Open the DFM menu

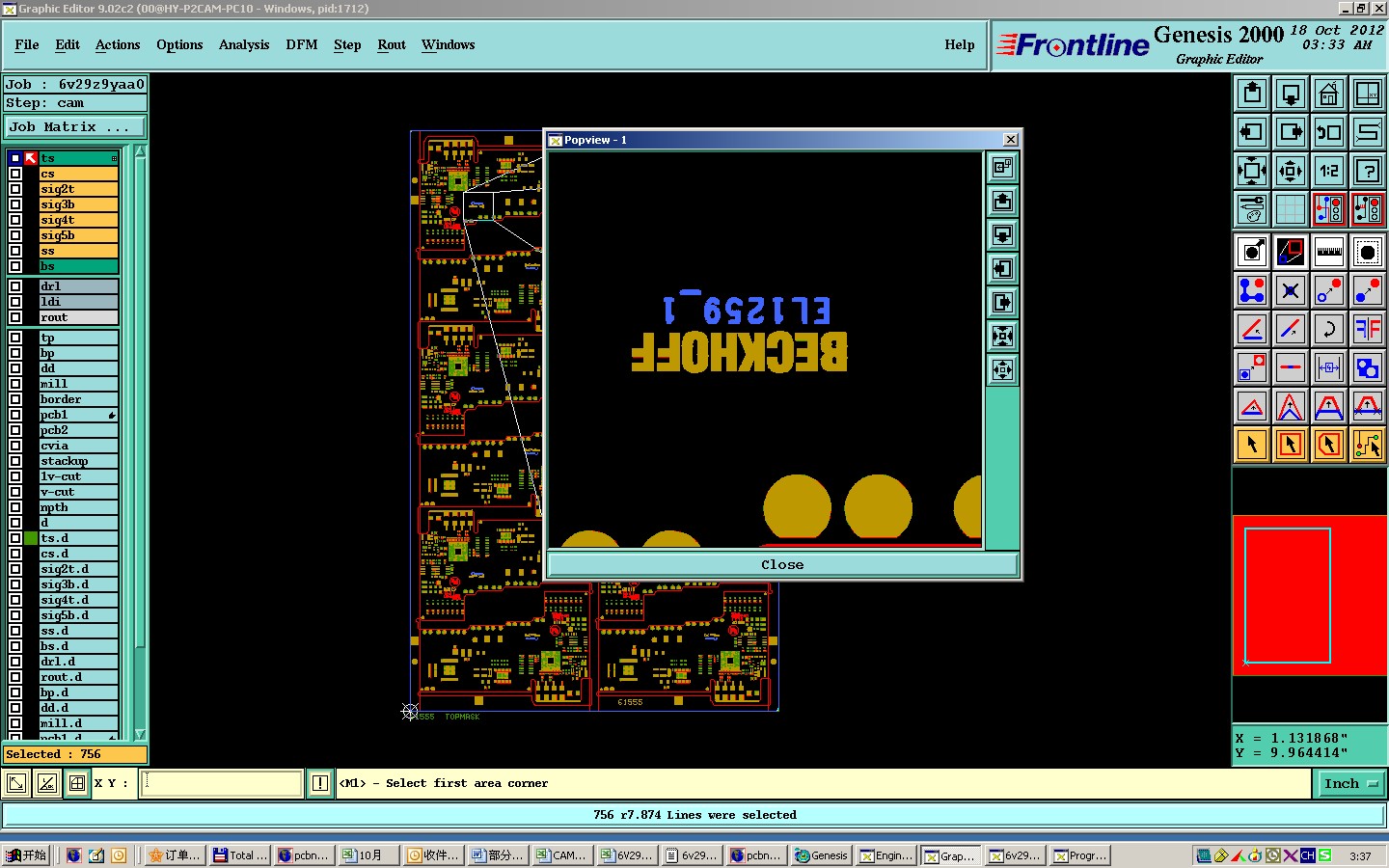pyautogui.click(x=302, y=44)
